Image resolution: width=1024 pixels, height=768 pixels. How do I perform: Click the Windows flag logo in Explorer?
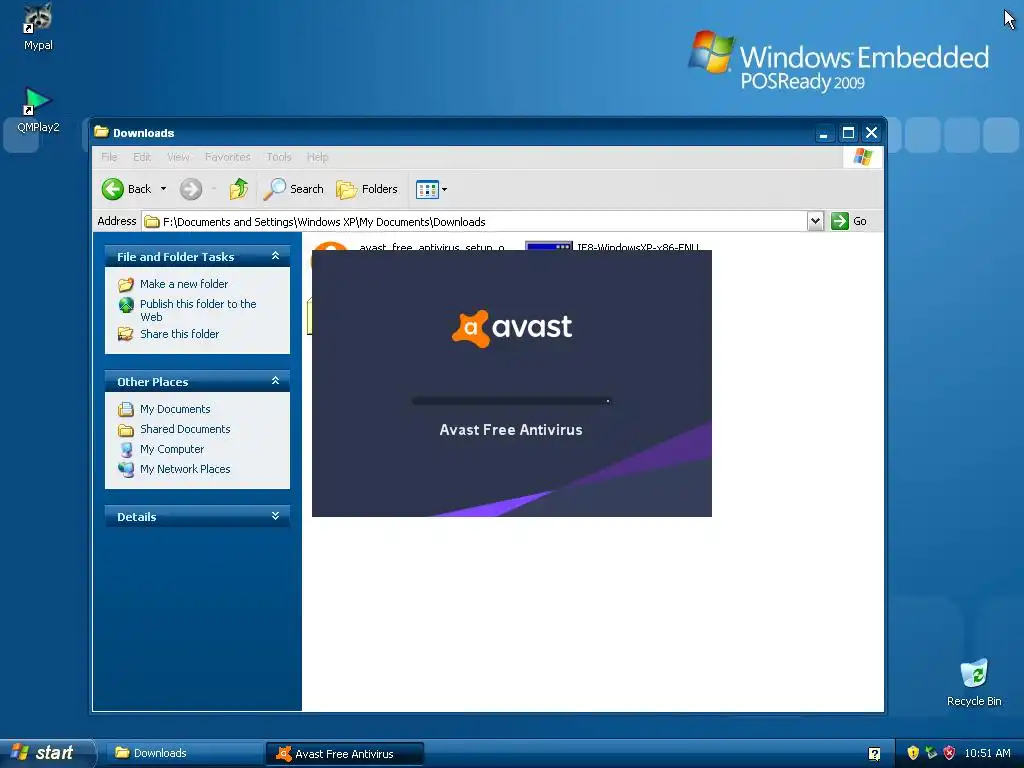click(863, 157)
